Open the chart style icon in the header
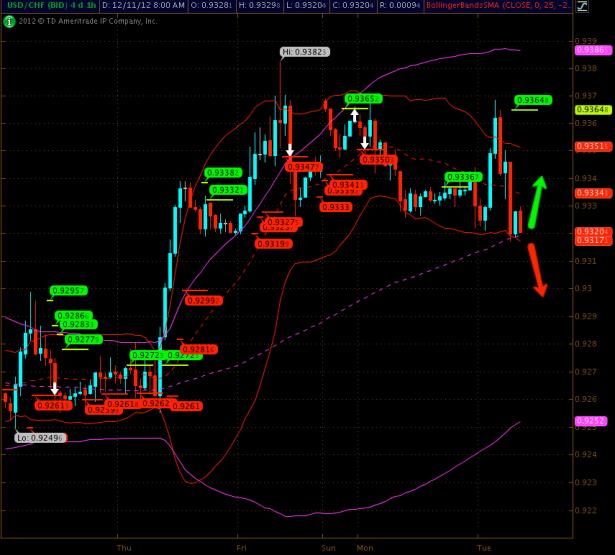The image size is (615, 555). click(x=582, y=6)
